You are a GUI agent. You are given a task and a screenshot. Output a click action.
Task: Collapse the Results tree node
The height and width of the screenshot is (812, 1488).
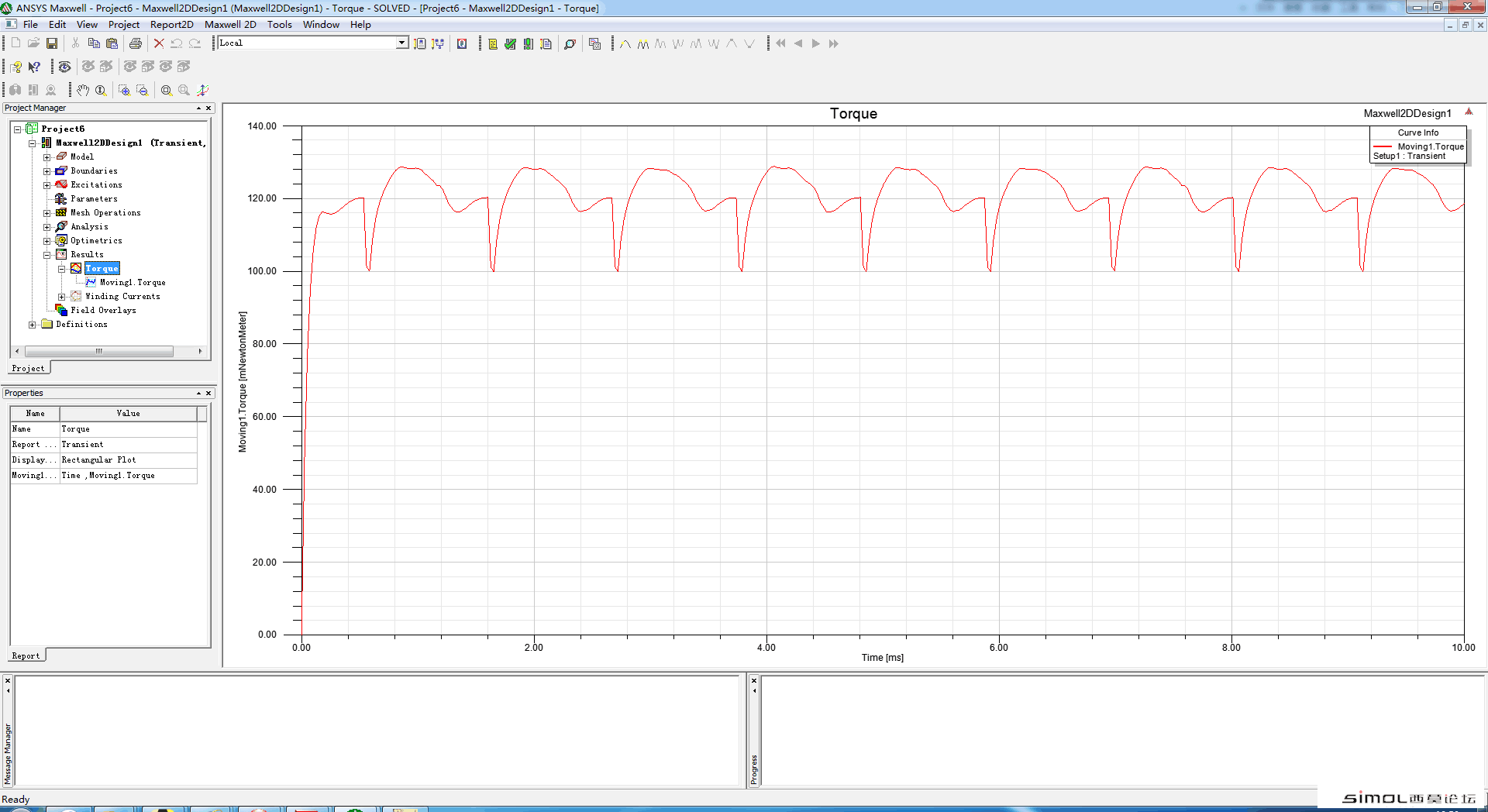[46, 255]
